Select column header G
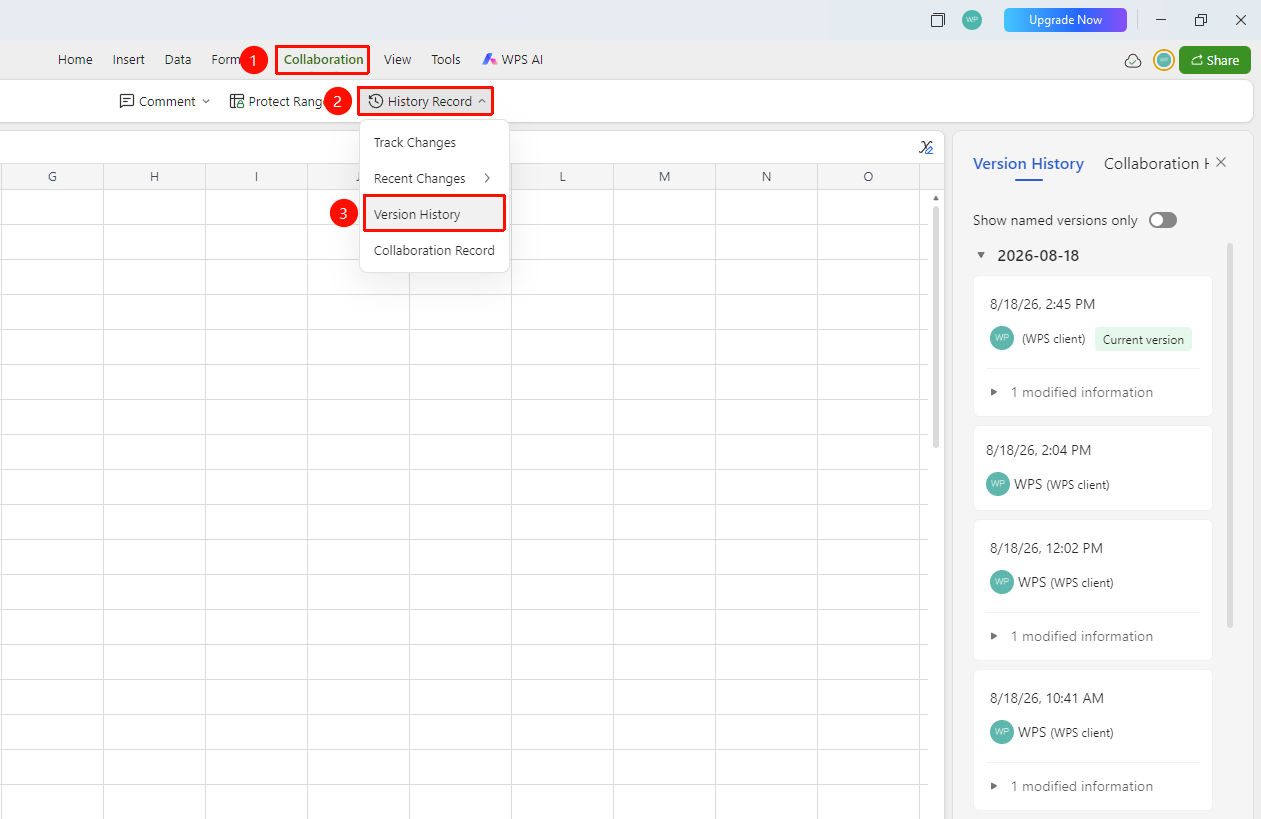Viewport: 1261px width, 819px height. click(x=52, y=177)
